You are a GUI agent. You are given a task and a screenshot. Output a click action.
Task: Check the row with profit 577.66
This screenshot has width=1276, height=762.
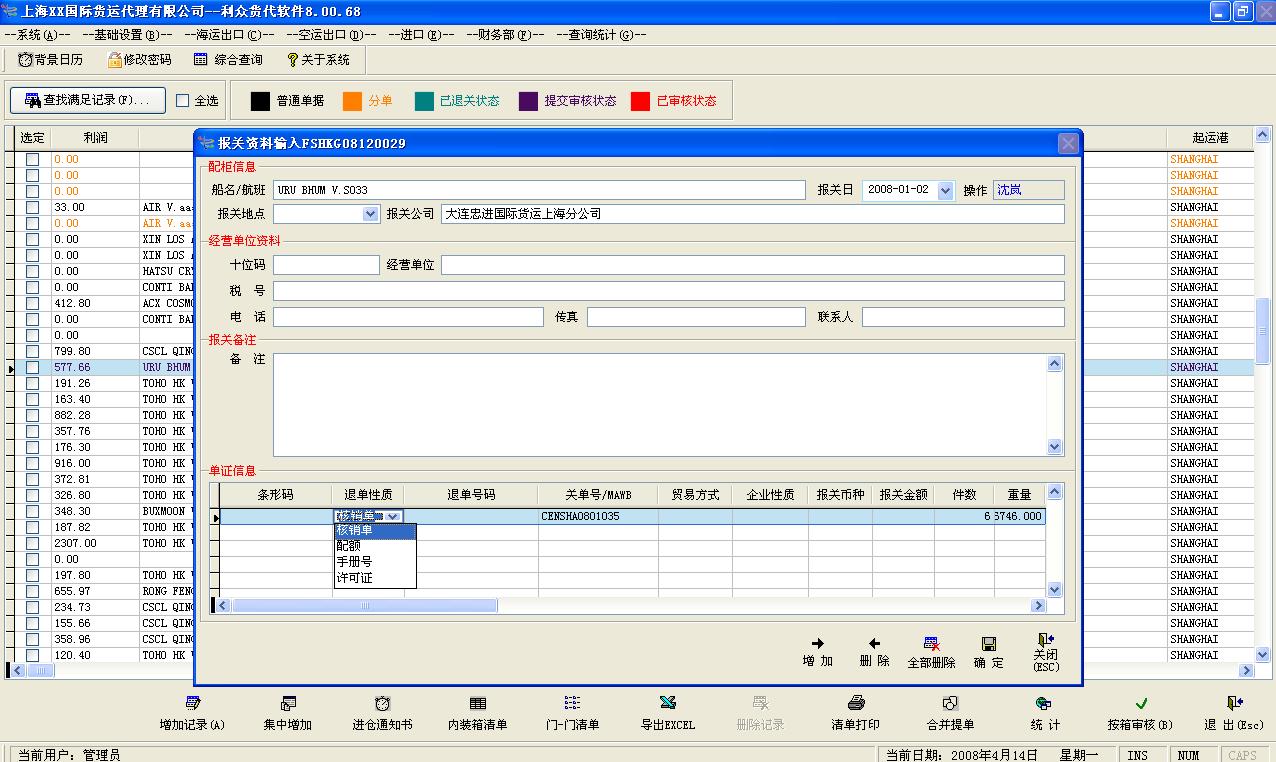click(x=32, y=367)
